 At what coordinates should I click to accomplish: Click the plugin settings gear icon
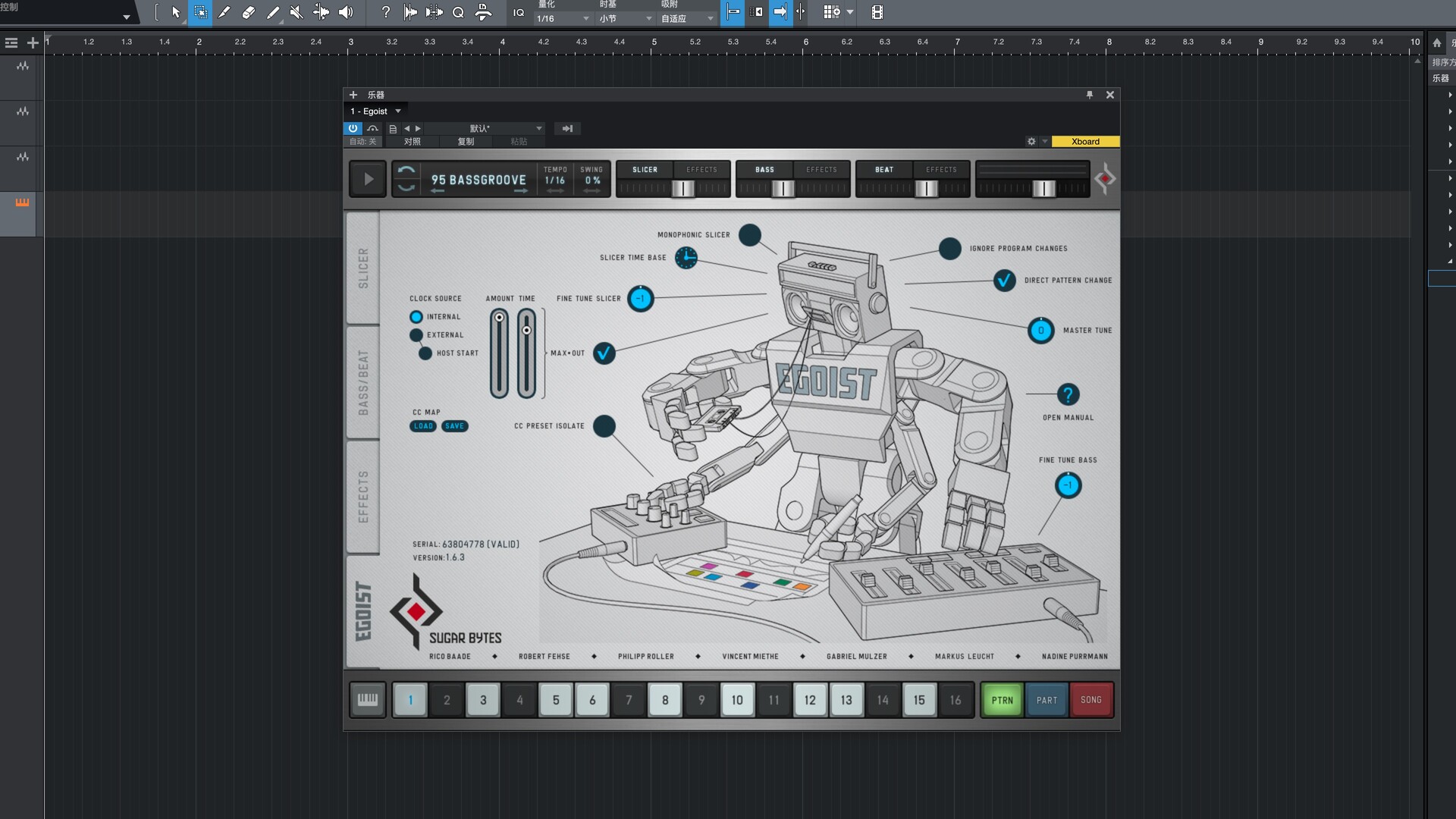click(1031, 142)
